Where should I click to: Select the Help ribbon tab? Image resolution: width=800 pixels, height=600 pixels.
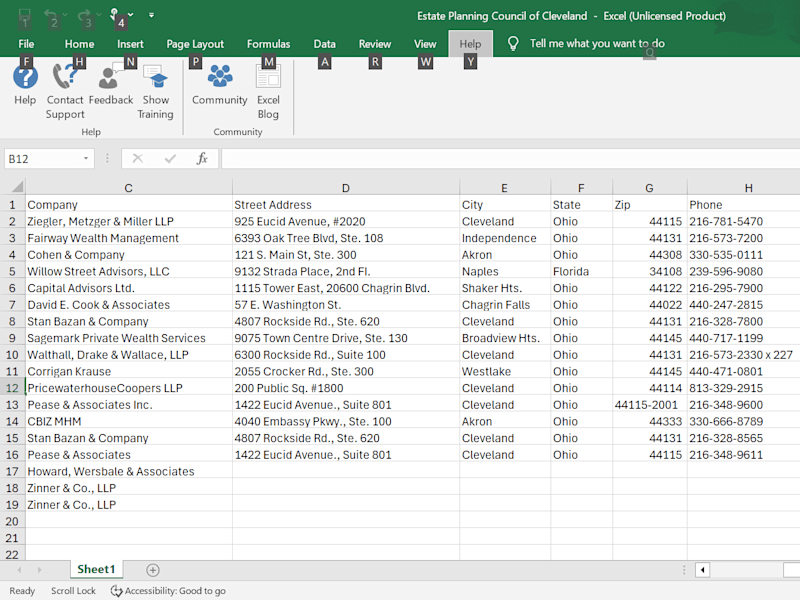[x=470, y=44]
